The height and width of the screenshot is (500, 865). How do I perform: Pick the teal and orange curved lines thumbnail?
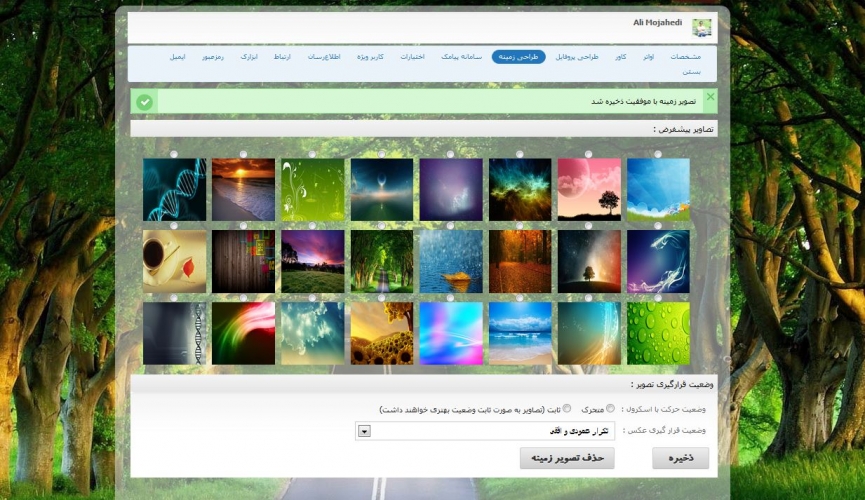(589, 333)
